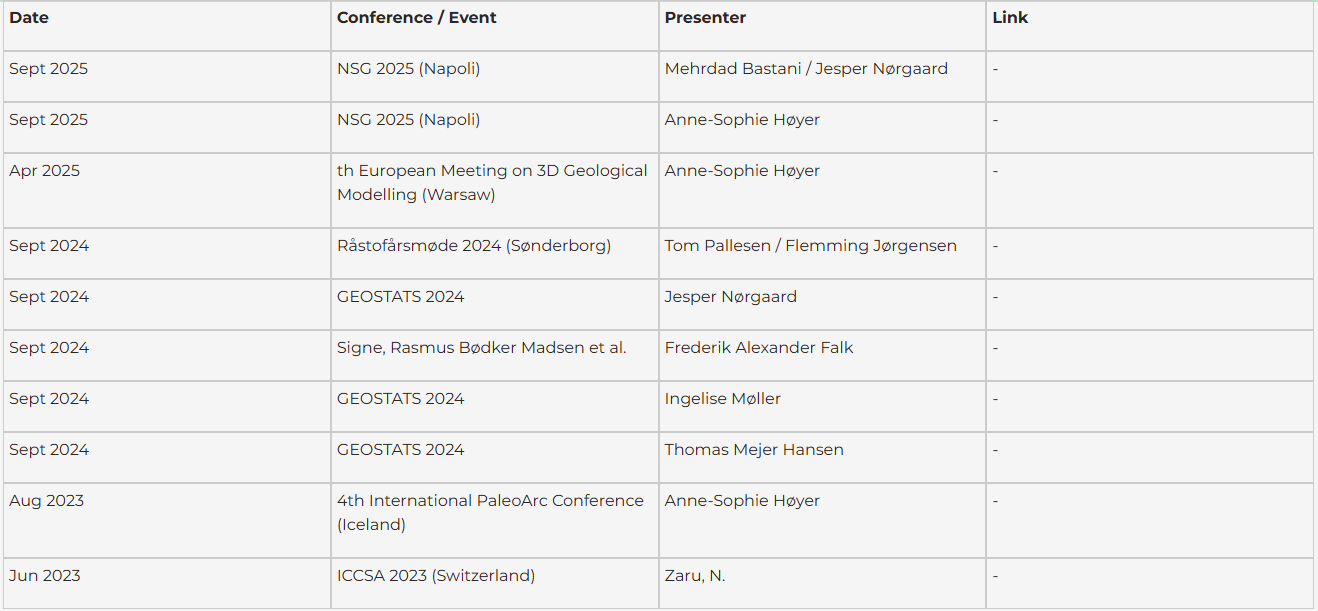Image resolution: width=1318 pixels, height=611 pixels.
Task: Click the Apr 2025 date cell
Action: [x=45, y=171]
